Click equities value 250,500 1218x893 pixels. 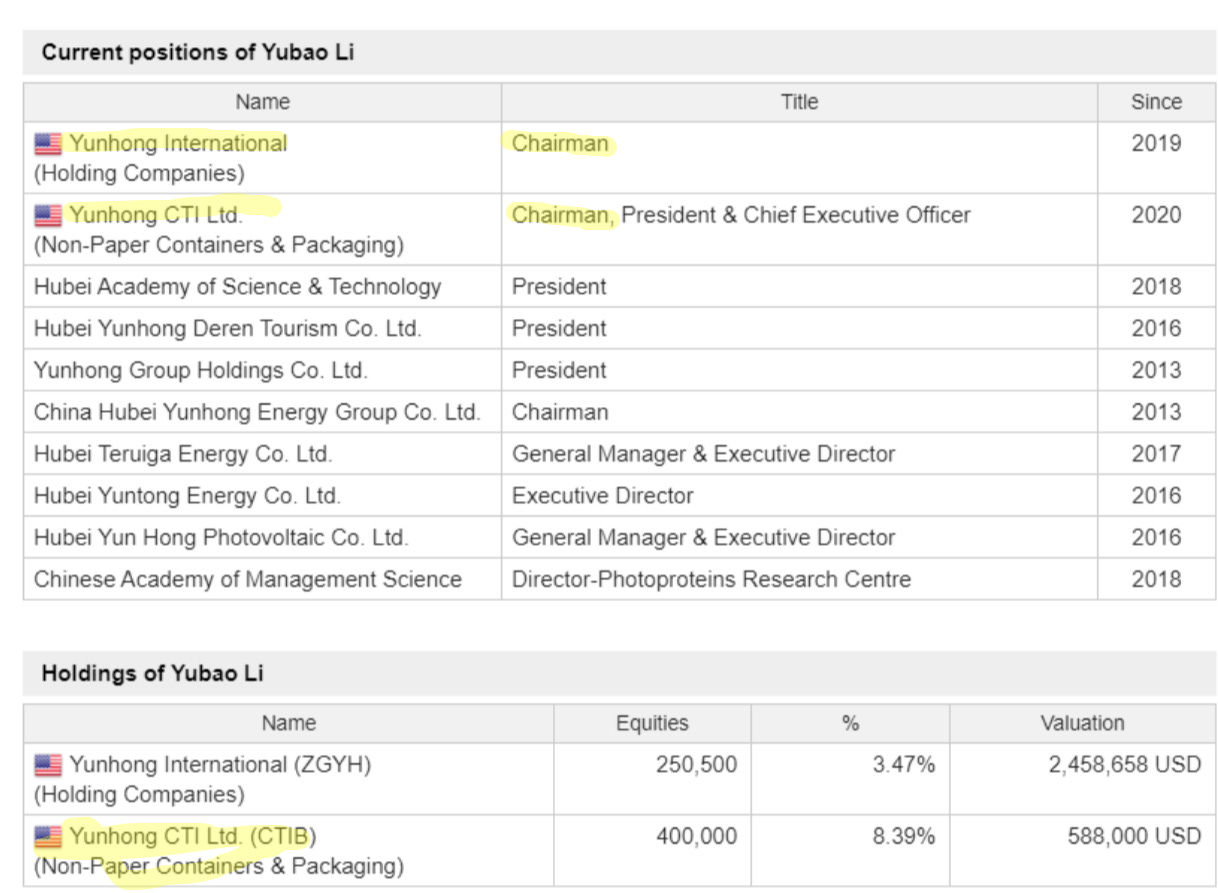pos(696,765)
